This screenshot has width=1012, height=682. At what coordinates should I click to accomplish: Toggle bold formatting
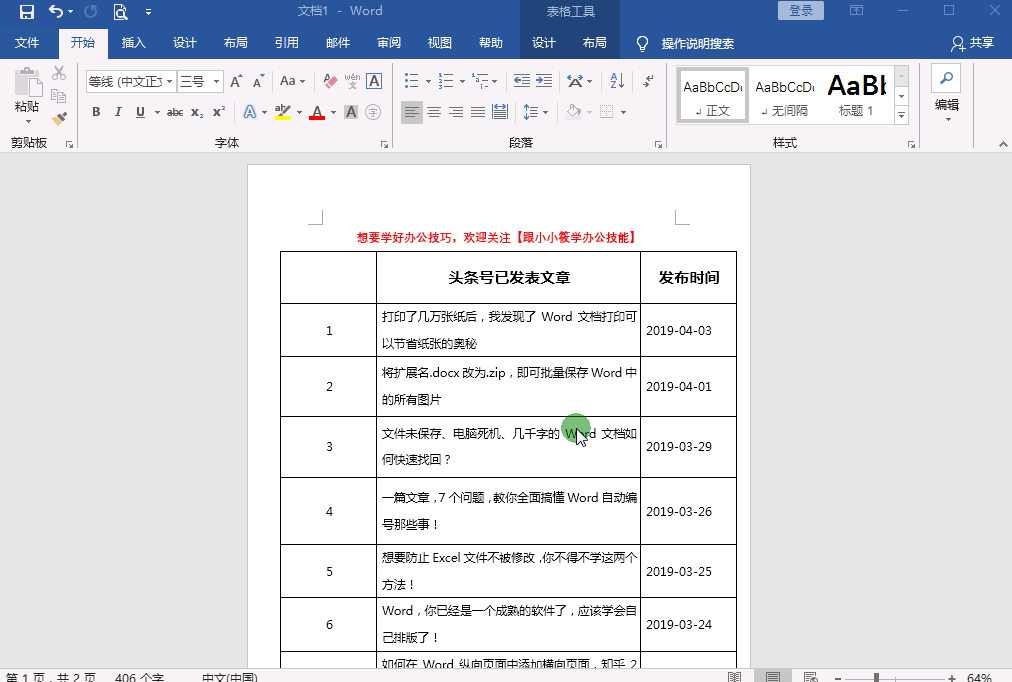[x=96, y=112]
